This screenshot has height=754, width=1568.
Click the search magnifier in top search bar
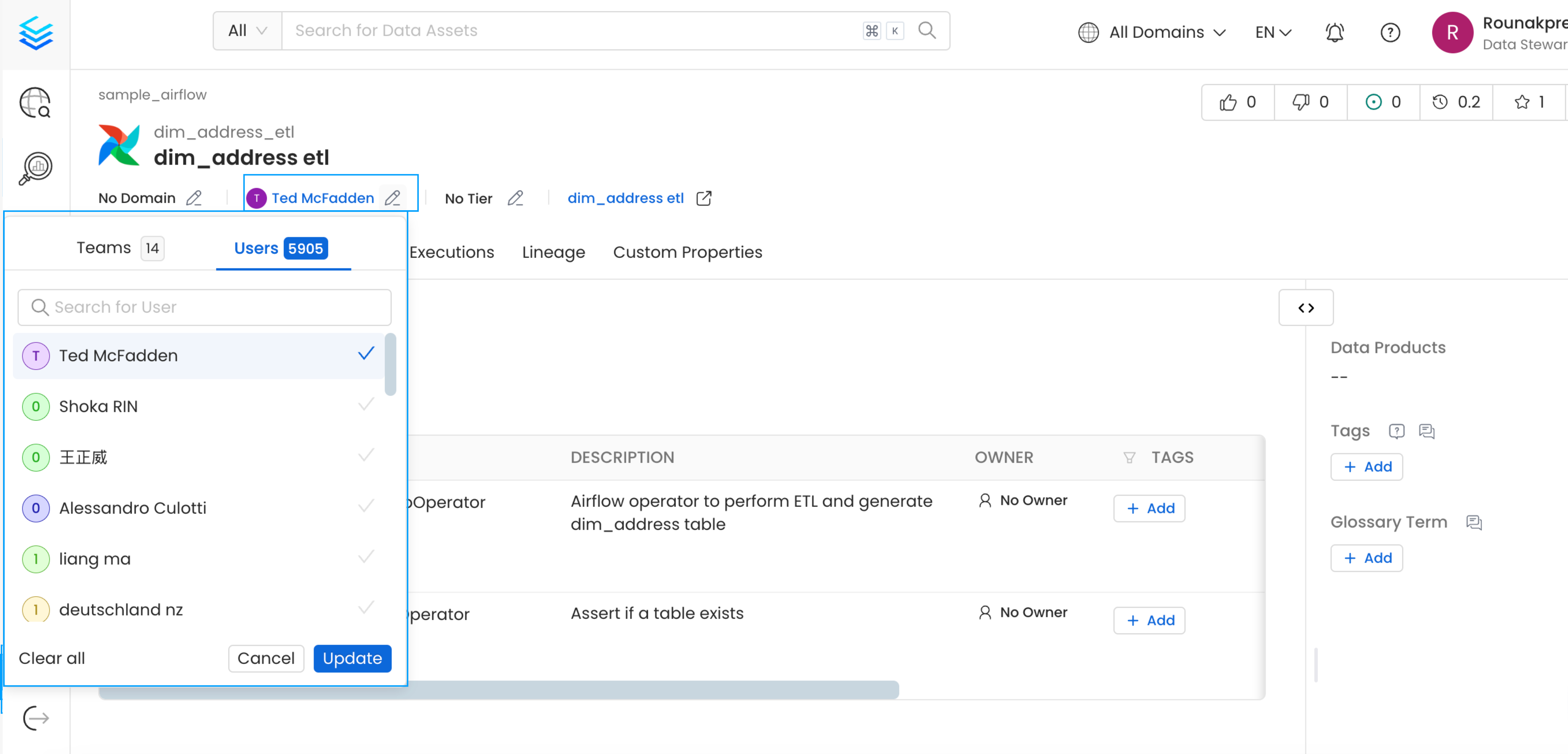pyautogui.click(x=926, y=30)
